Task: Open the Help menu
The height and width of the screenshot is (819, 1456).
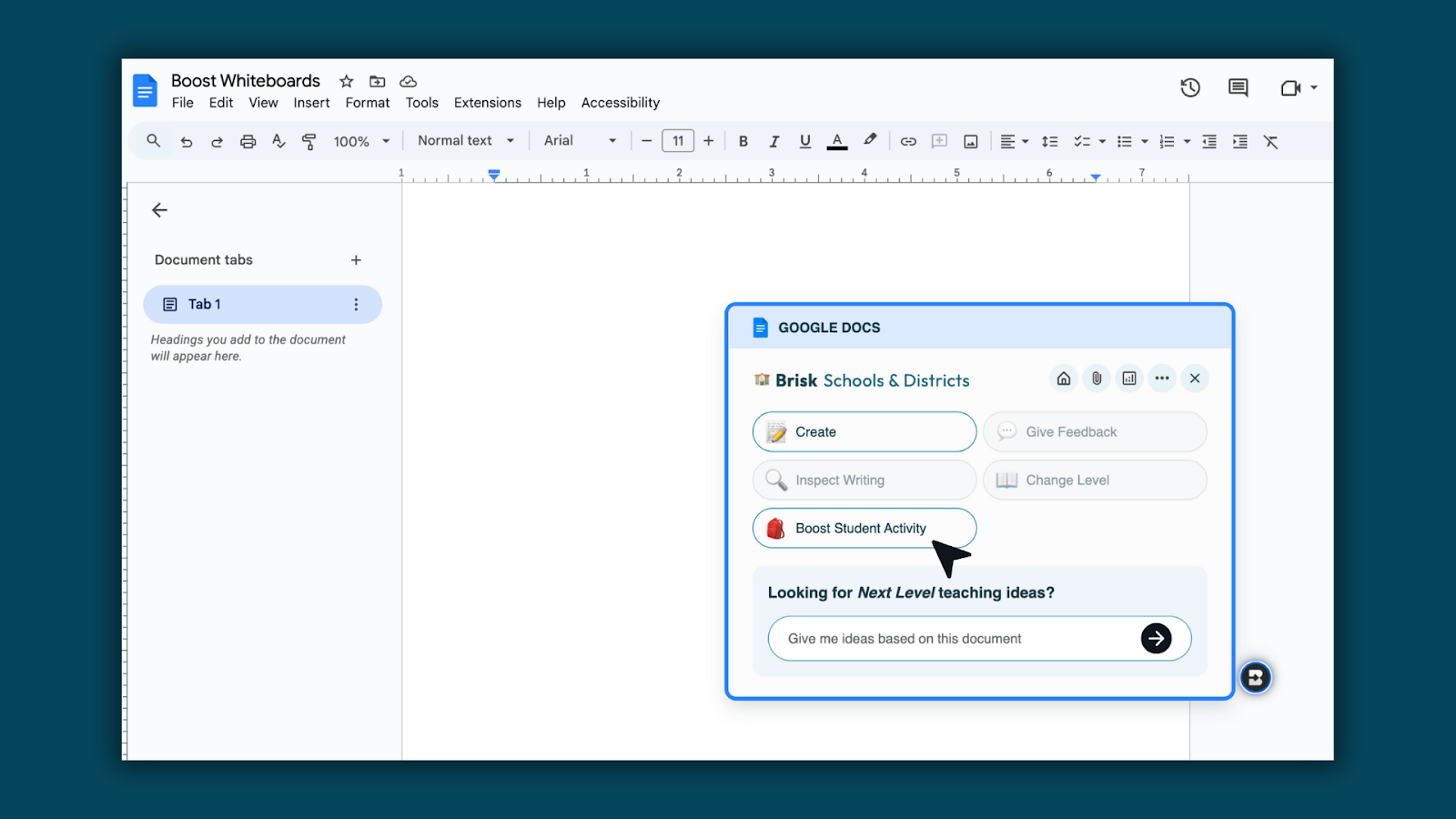Action: [x=551, y=103]
